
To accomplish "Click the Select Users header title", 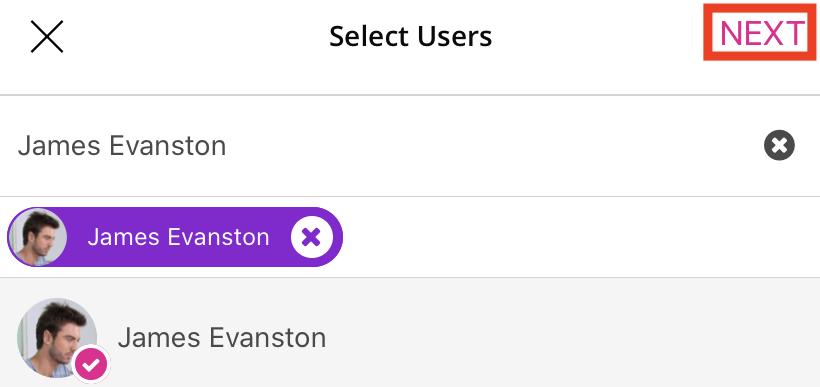I will tap(411, 37).
